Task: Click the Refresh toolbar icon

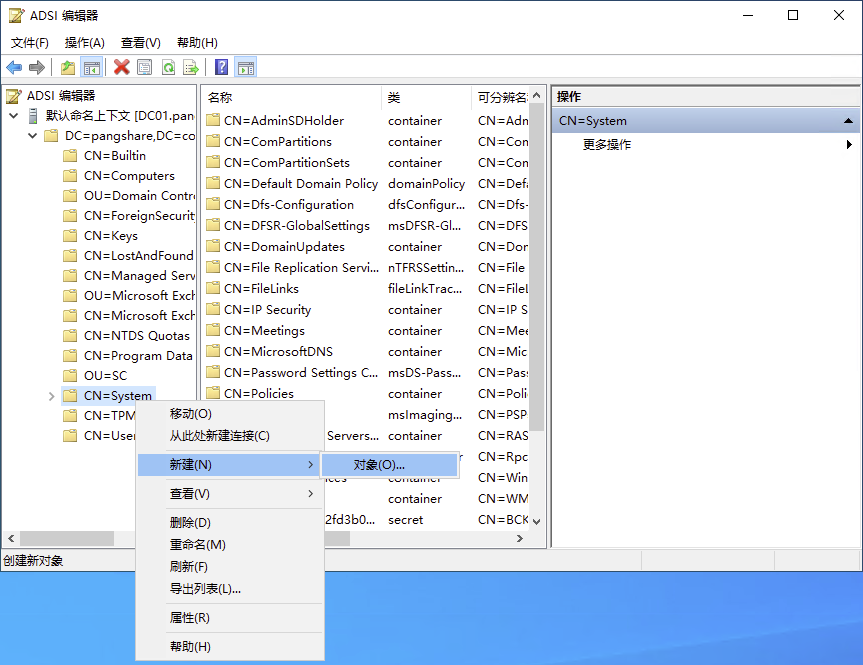Action: [x=168, y=68]
